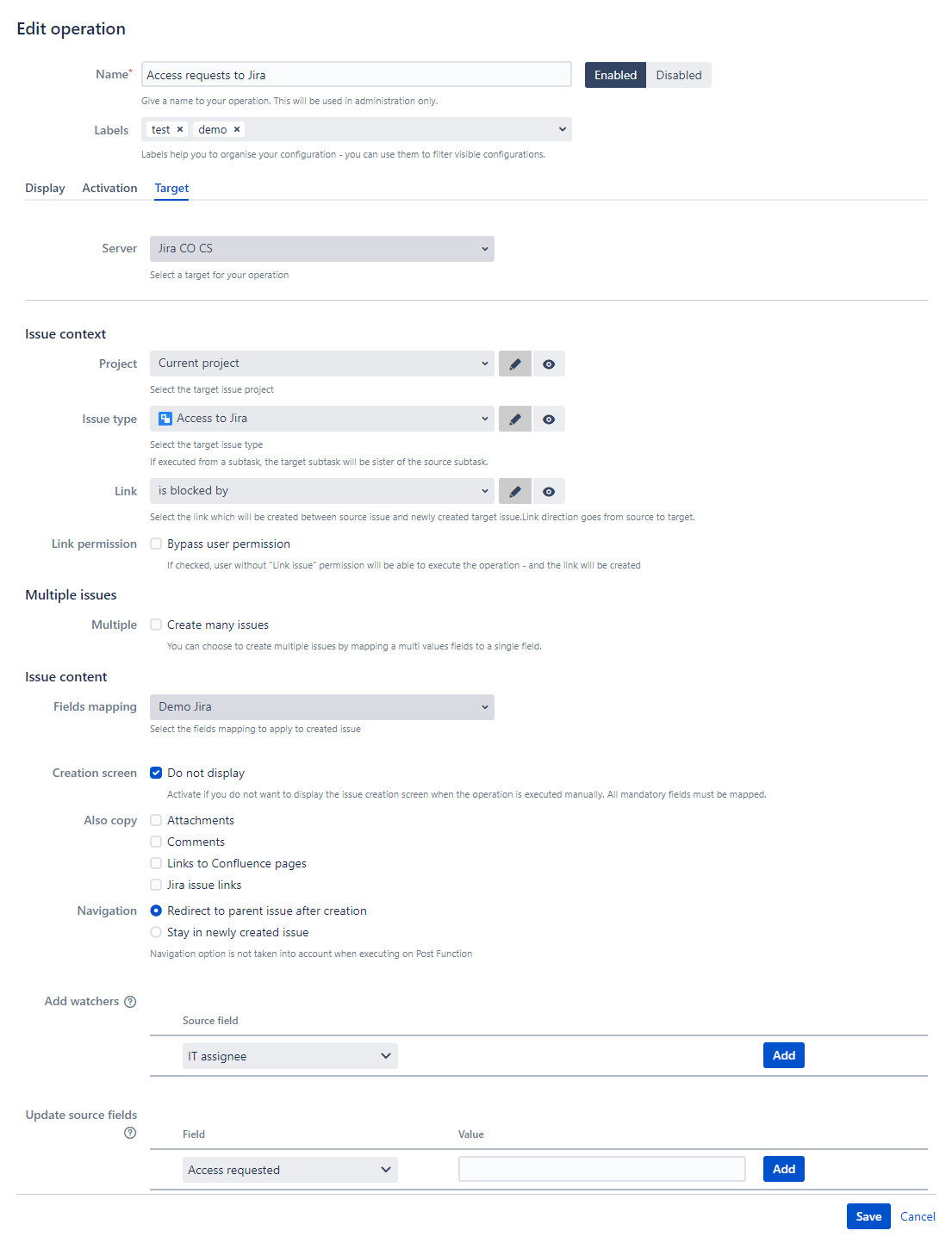The image size is (952, 1243).
Task: Open the Fields mapping dropdown
Action: pyautogui.click(x=321, y=706)
